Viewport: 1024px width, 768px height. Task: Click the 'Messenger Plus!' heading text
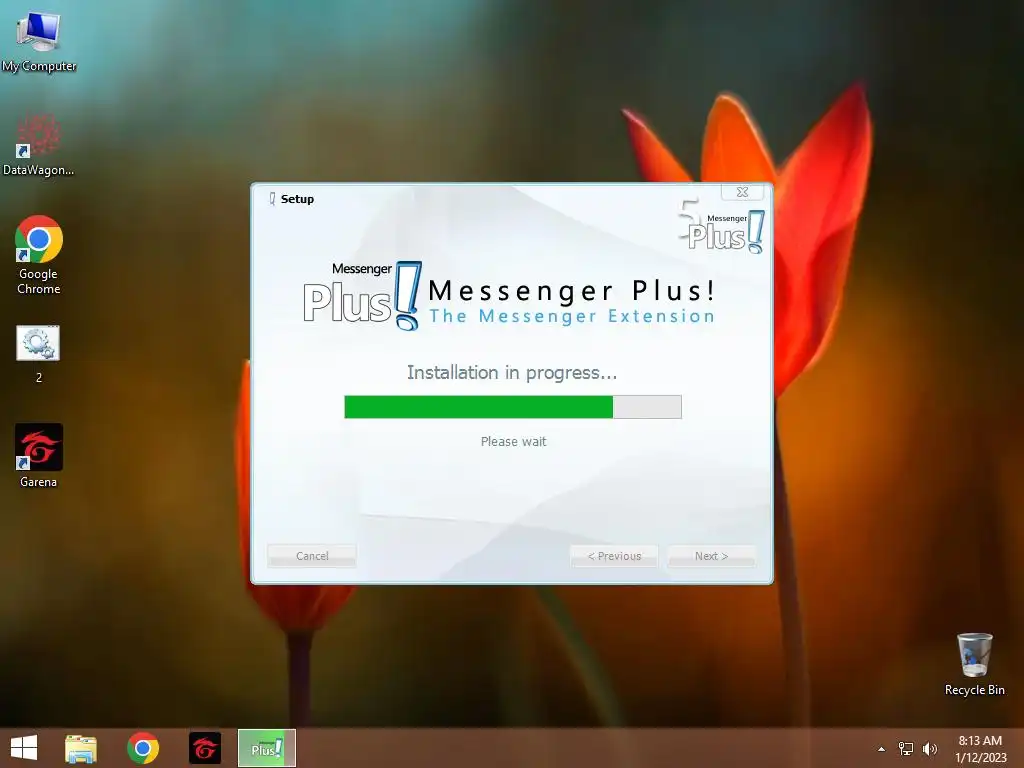tap(571, 291)
